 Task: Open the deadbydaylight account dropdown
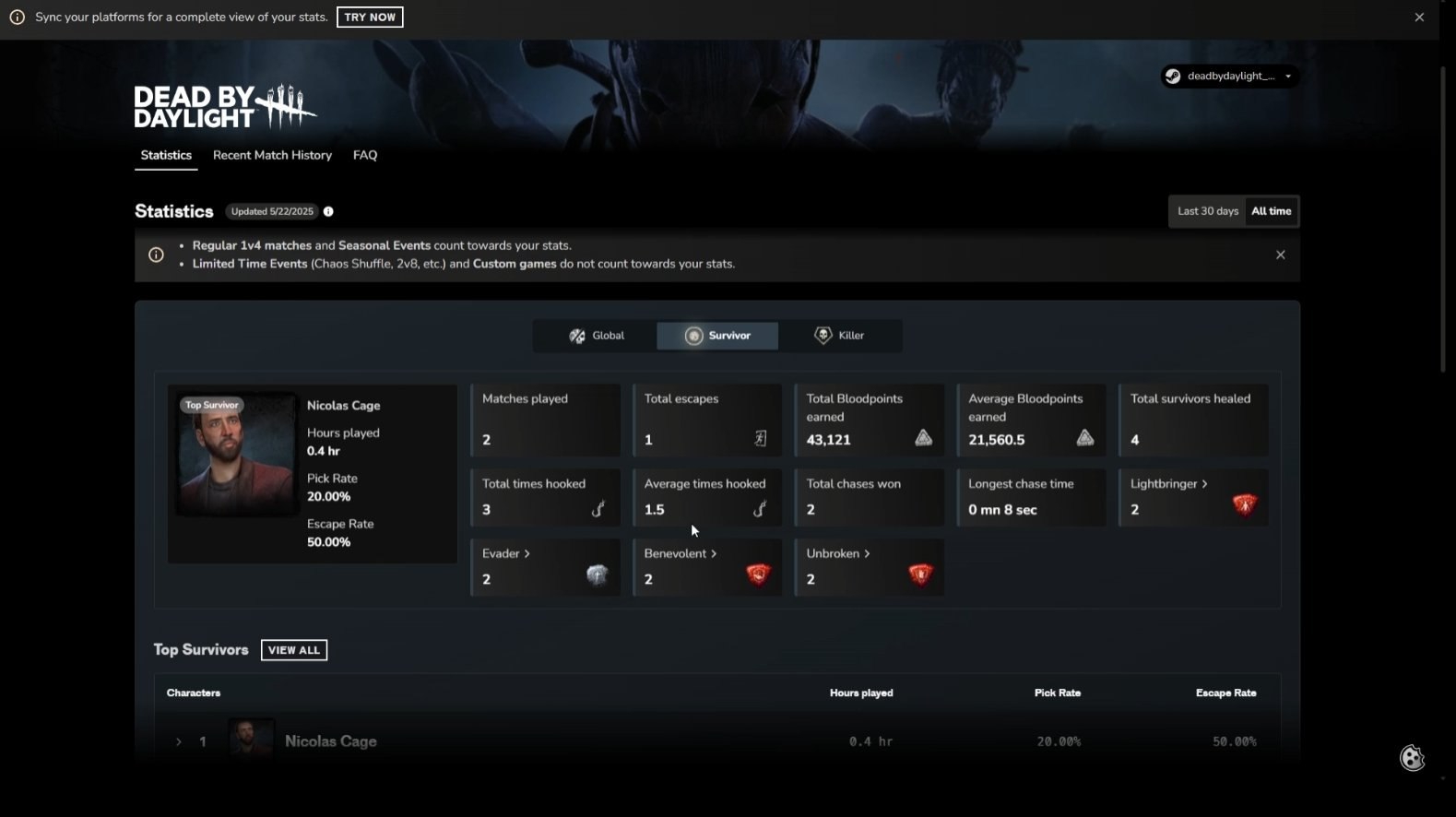tap(1230, 77)
